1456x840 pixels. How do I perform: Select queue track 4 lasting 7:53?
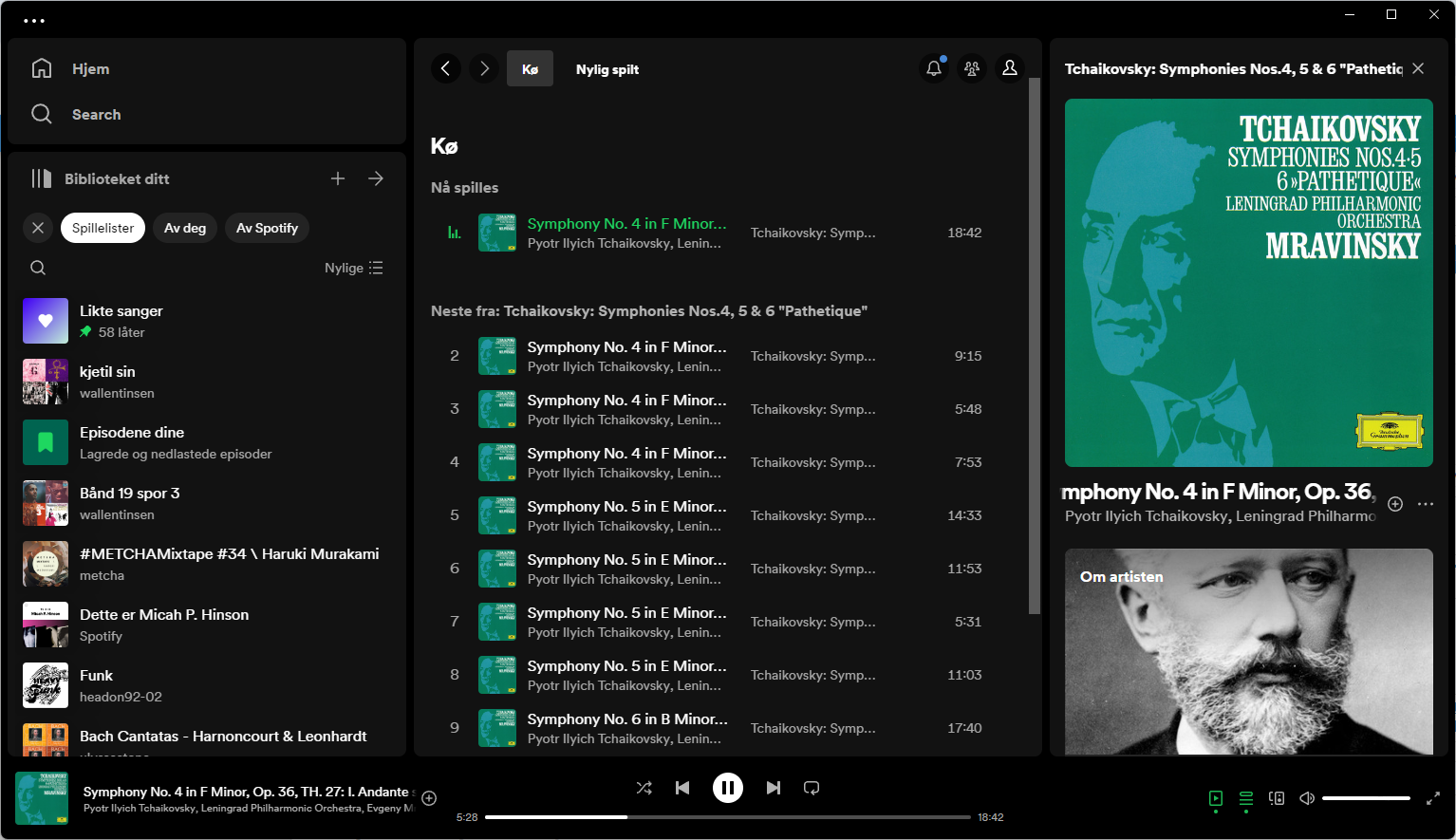[x=721, y=462]
